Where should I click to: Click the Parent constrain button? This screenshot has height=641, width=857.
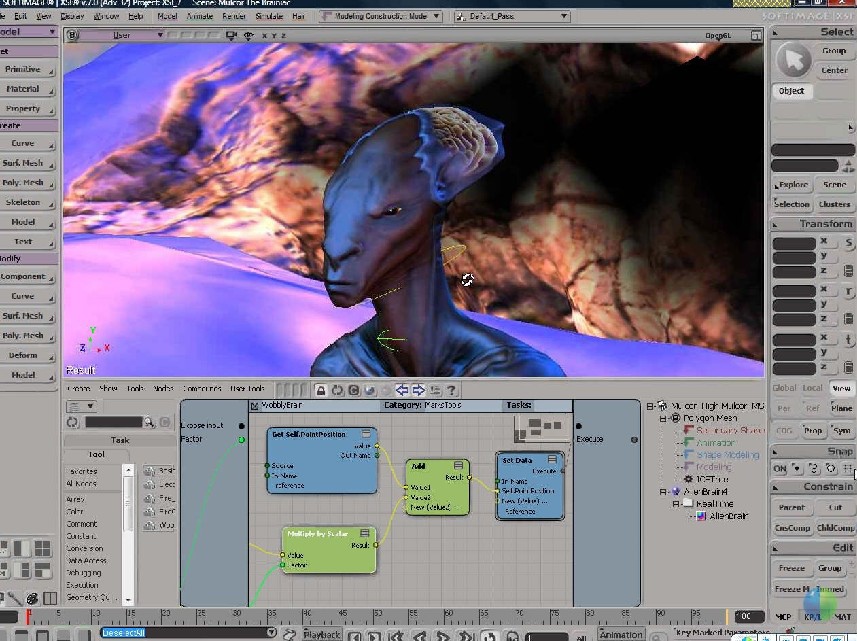pyautogui.click(x=791, y=507)
